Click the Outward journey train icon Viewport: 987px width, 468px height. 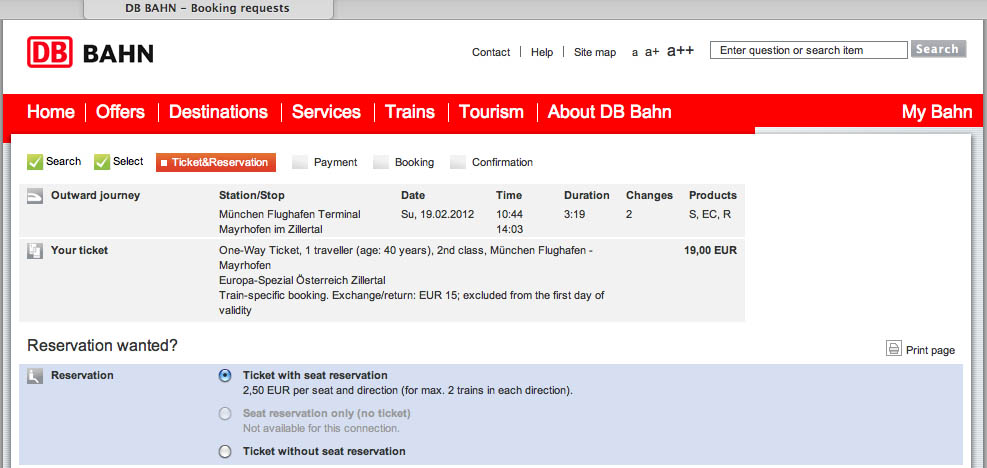pos(35,197)
